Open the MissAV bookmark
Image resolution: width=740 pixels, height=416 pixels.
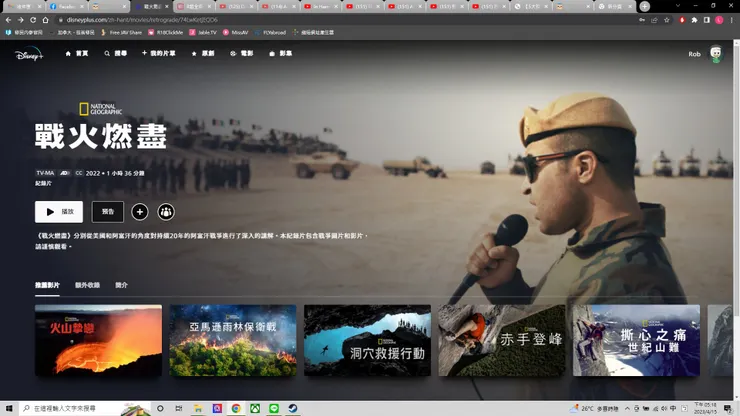pos(235,33)
